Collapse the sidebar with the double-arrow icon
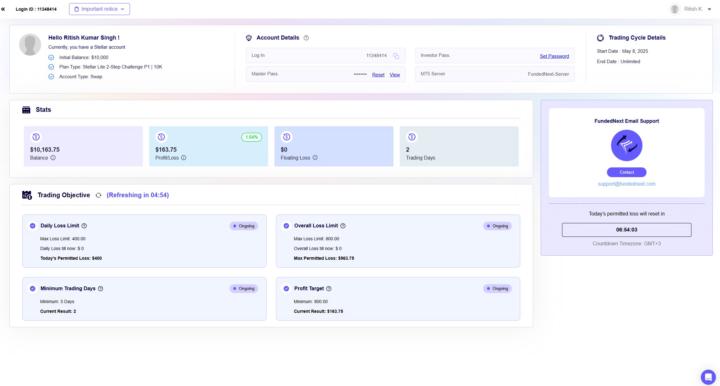 (3, 9)
